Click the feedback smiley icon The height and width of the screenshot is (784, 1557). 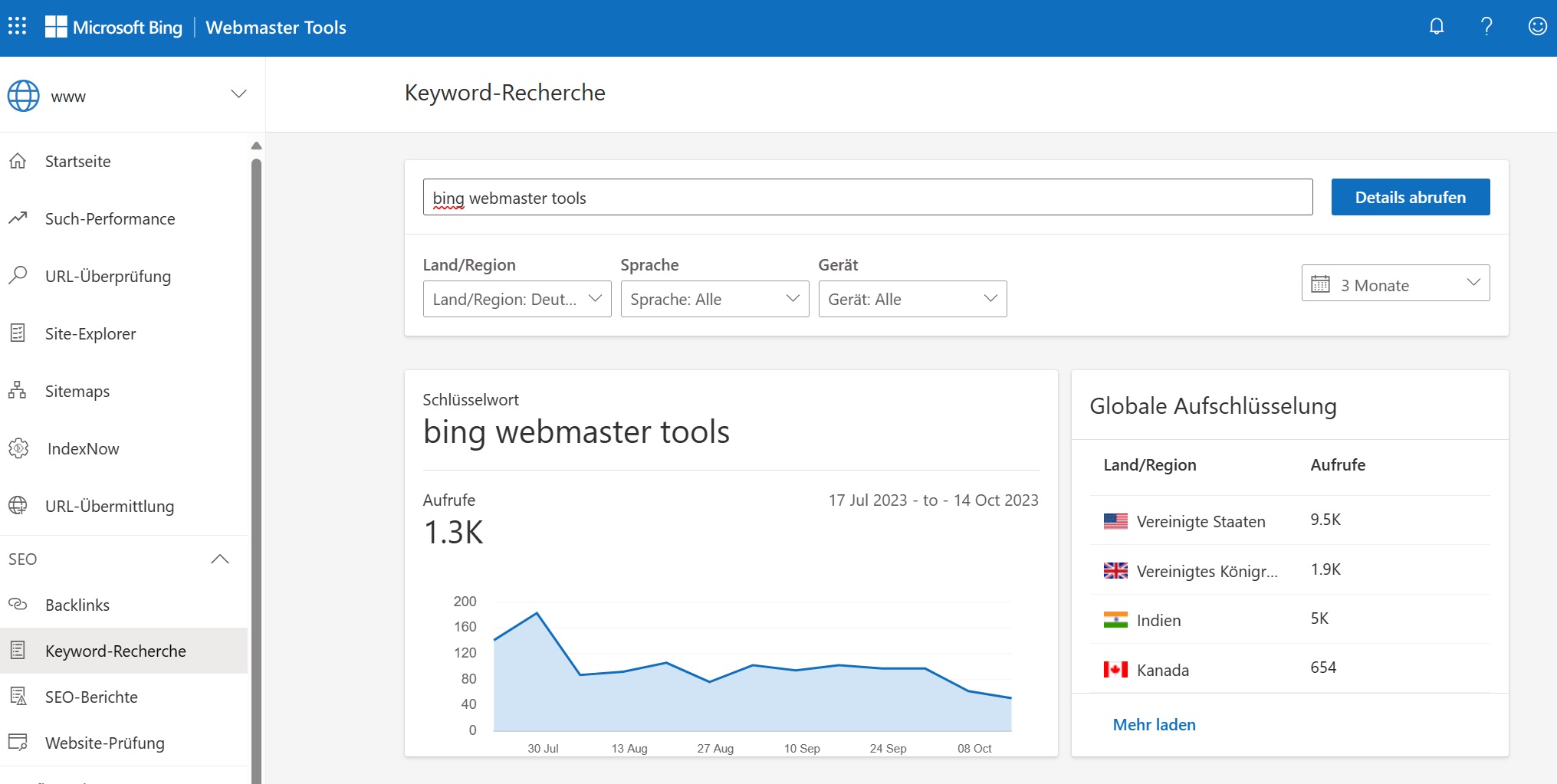pos(1537,27)
